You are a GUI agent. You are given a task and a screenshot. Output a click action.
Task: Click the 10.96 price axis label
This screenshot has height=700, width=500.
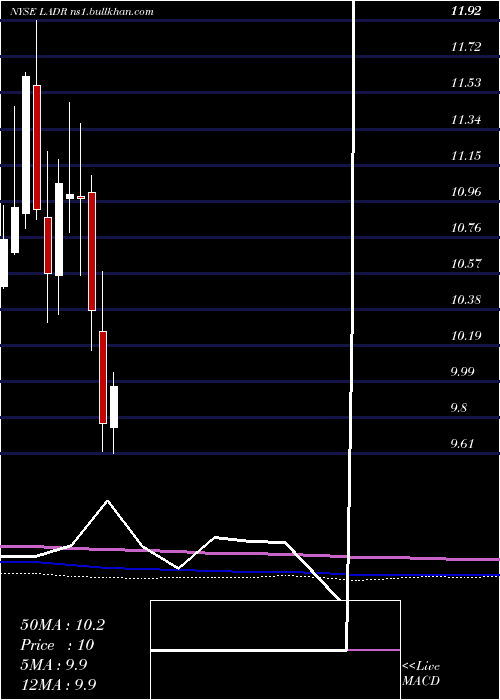(466, 192)
